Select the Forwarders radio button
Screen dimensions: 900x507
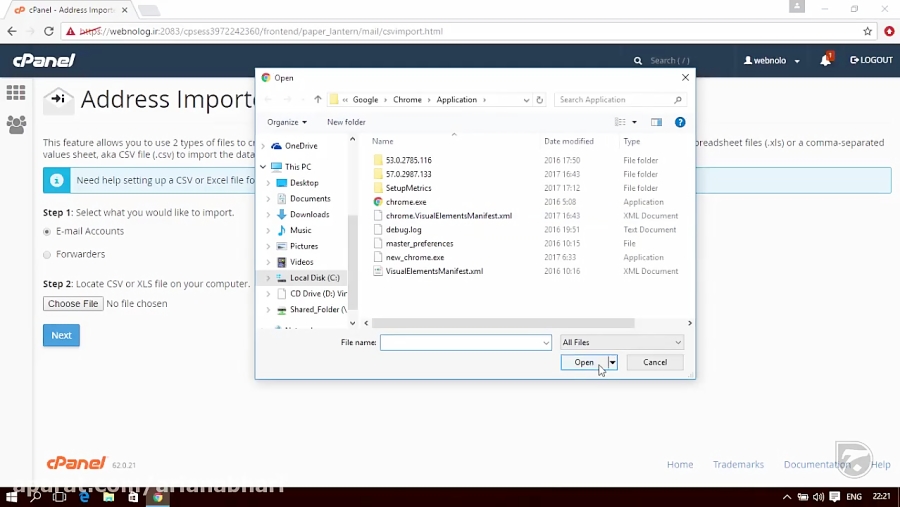[x=47, y=254]
